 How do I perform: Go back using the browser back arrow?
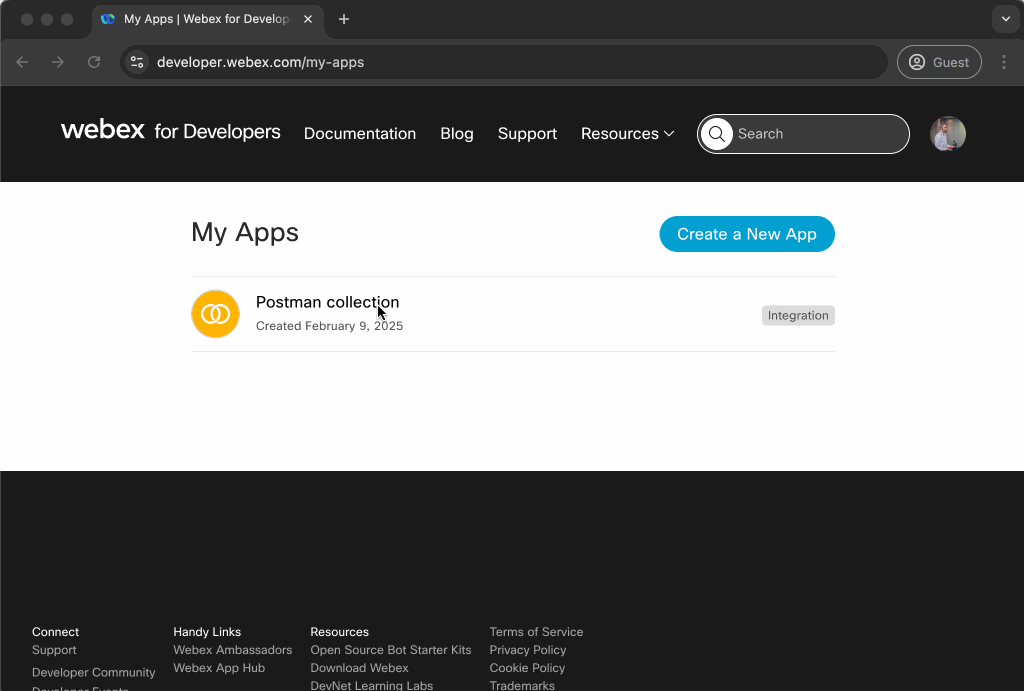[x=22, y=62]
